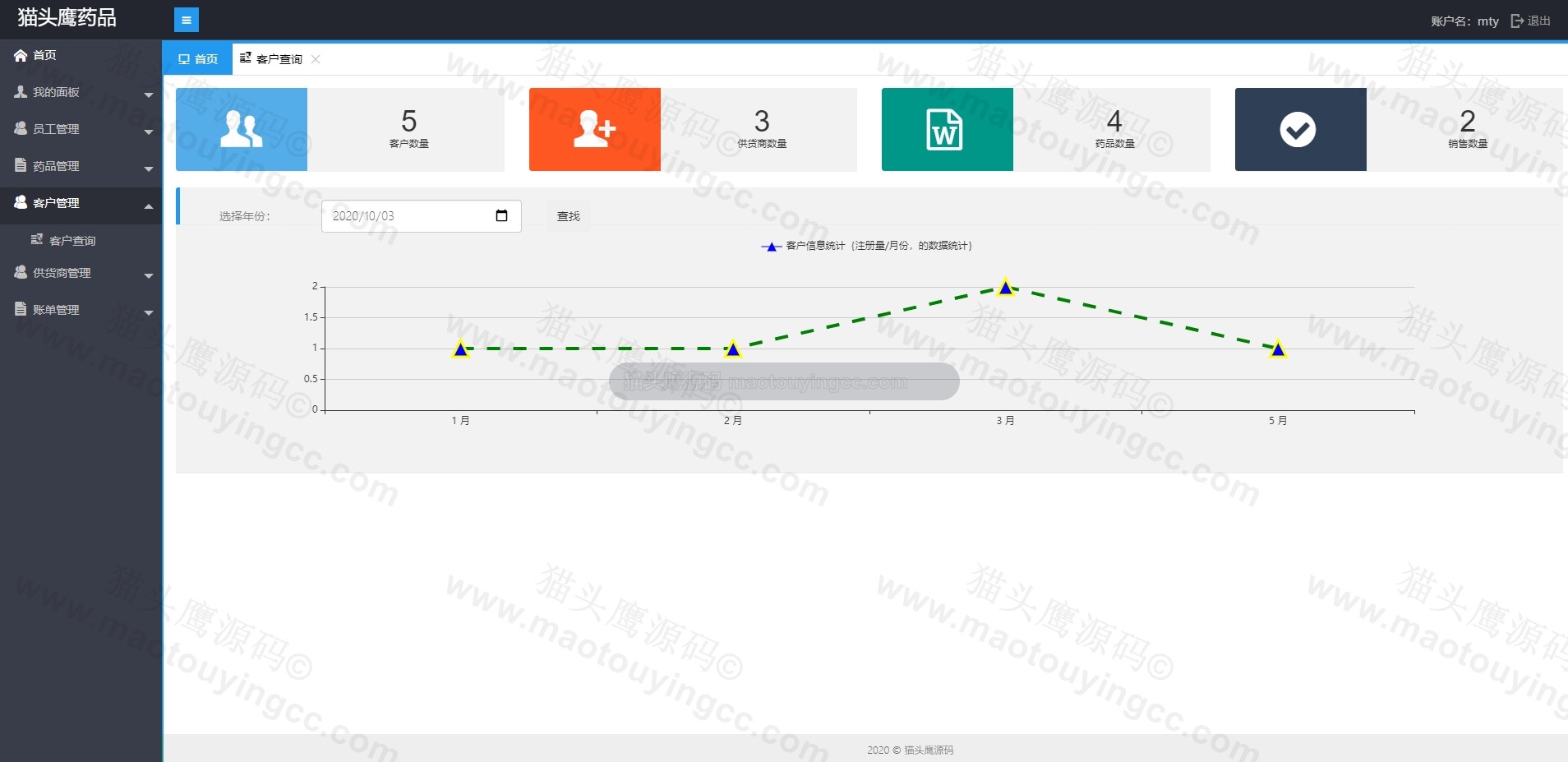
Task: Click the blue customer count card icon
Action: [x=242, y=130]
